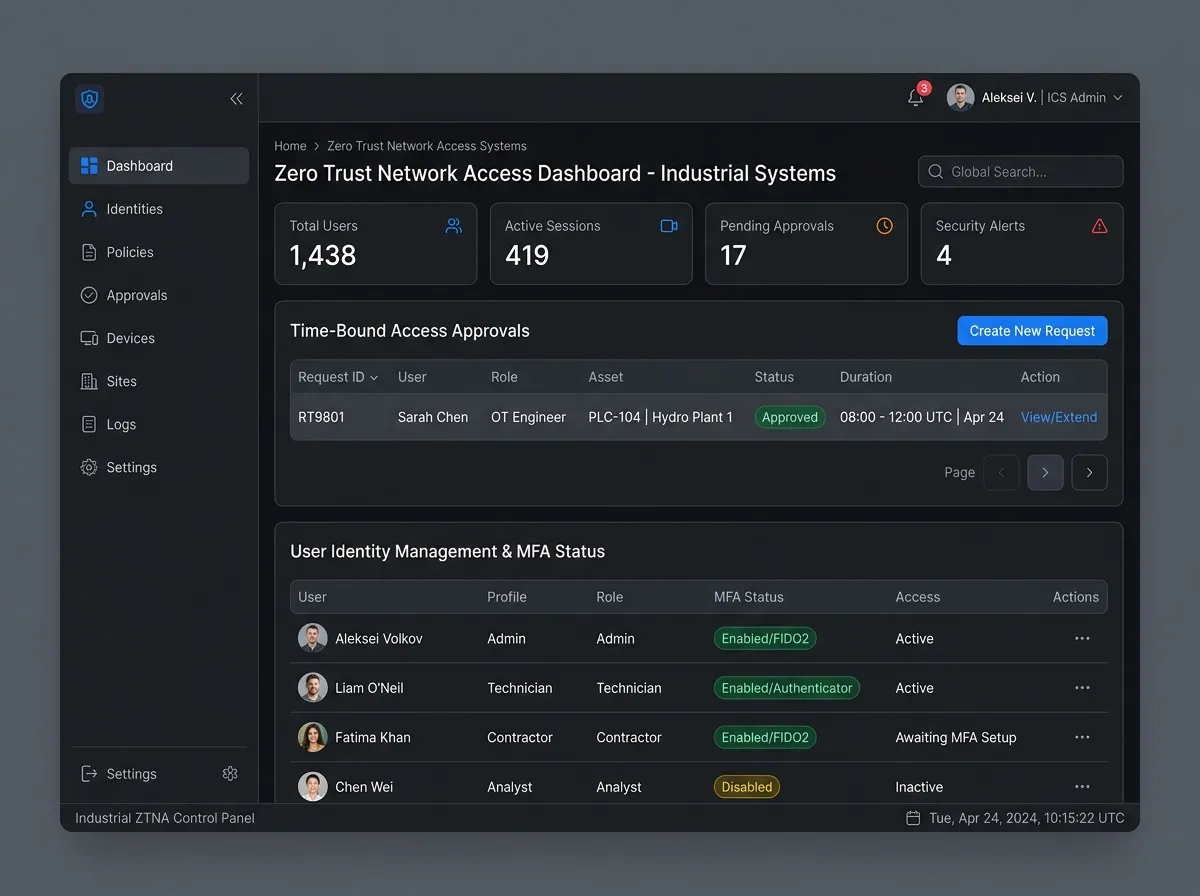Click the View/Extend link for RT9801
This screenshot has height=896, width=1200.
point(1059,417)
